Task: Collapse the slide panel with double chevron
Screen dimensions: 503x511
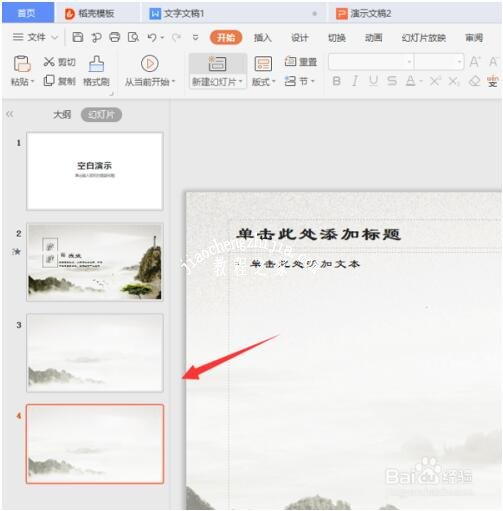Action: coord(10,114)
